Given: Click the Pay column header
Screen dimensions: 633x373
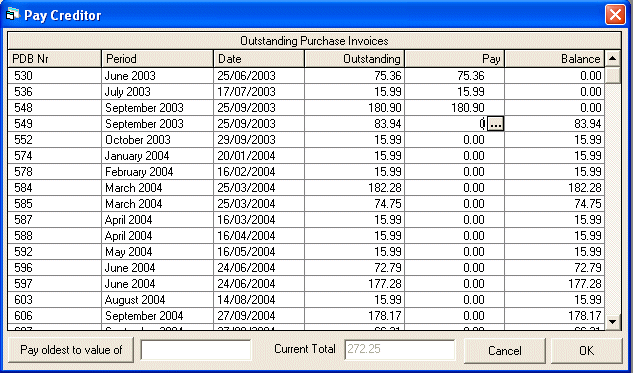Looking at the screenshot, I should (455, 59).
